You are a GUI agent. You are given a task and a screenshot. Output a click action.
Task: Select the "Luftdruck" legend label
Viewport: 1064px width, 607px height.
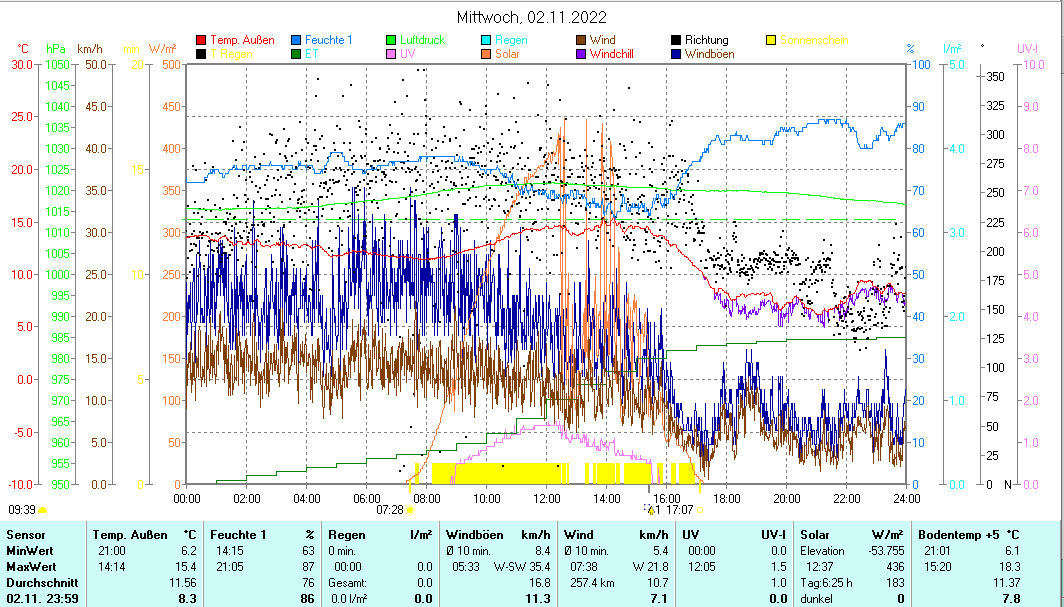point(423,41)
